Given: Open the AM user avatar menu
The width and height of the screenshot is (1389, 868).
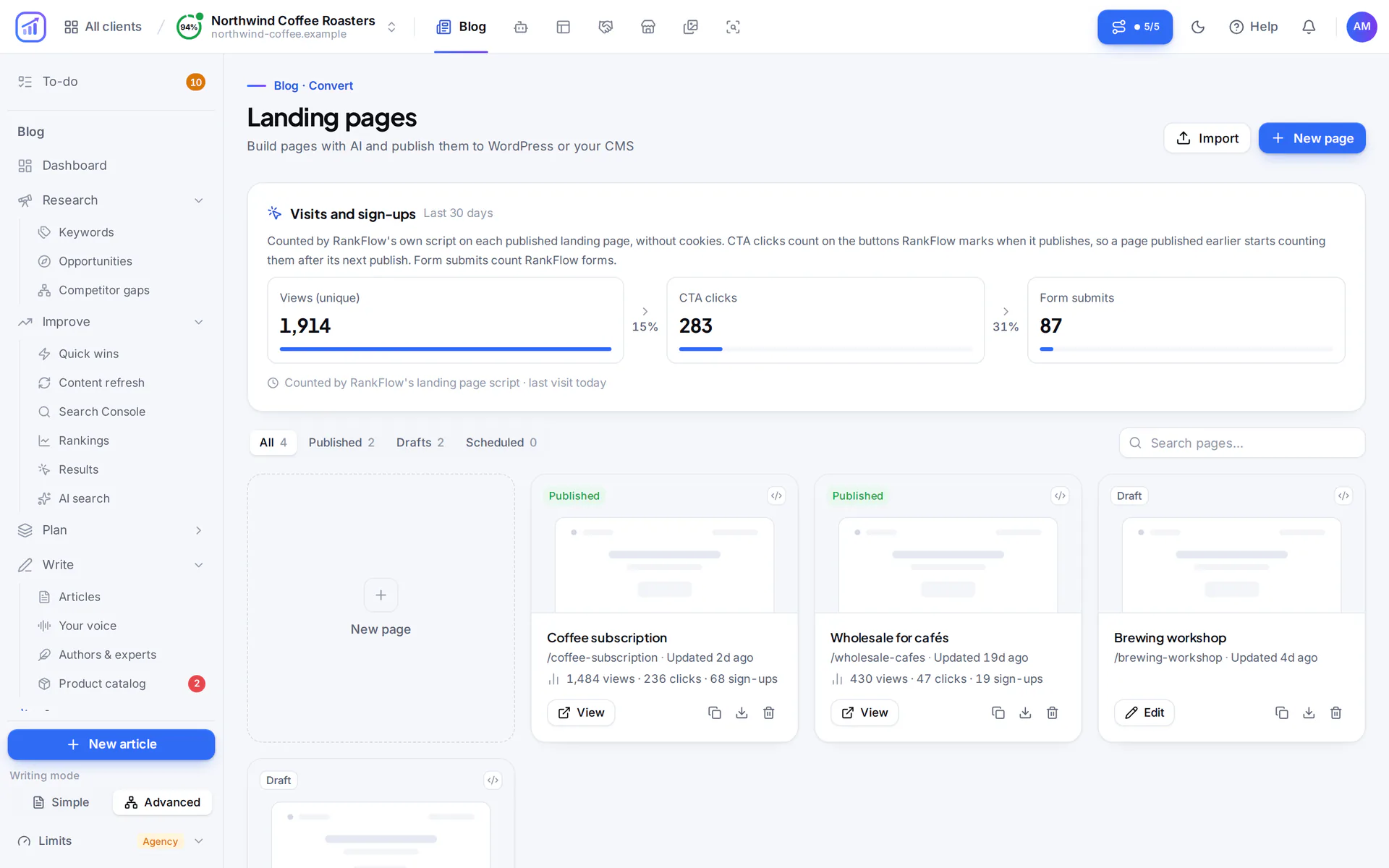Looking at the screenshot, I should tap(1362, 27).
